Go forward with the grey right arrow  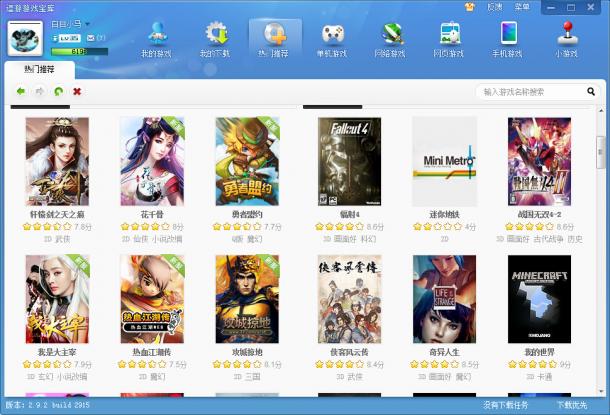click(x=39, y=91)
